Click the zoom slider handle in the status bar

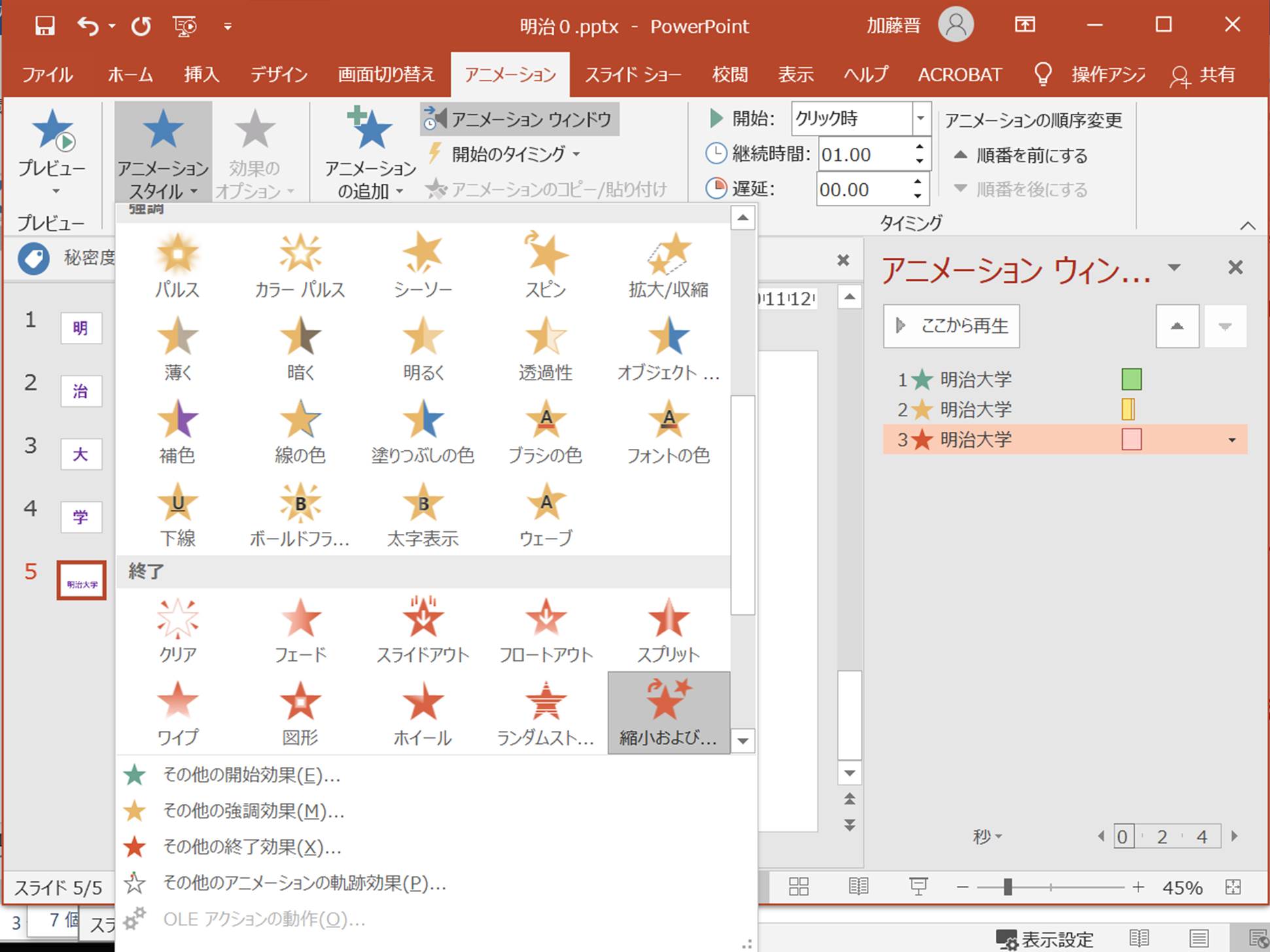[1008, 887]
